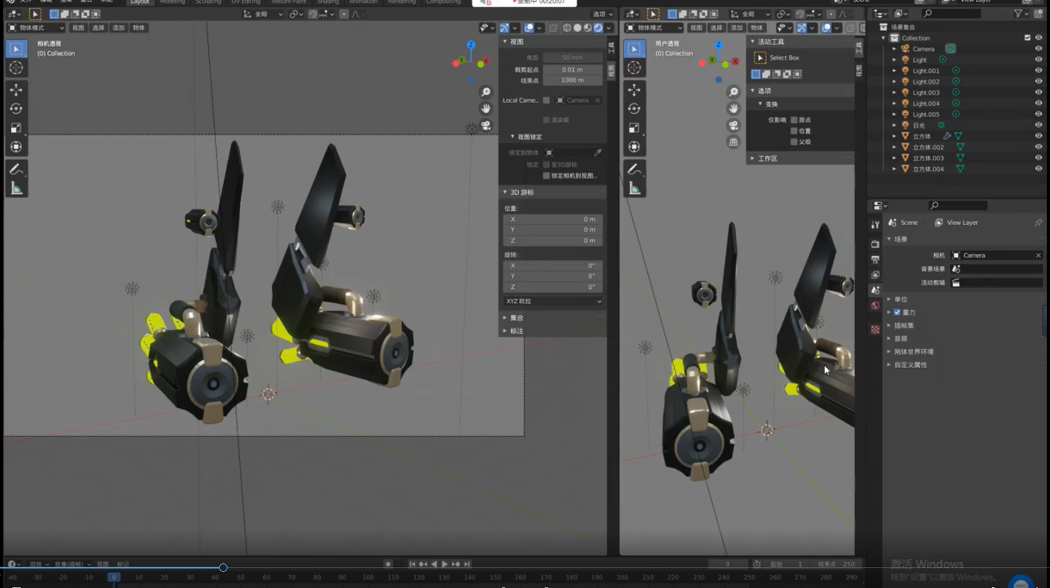Open the Render properties tab icon
Screen dimensions: 1050x588
[x=875, y=244]
